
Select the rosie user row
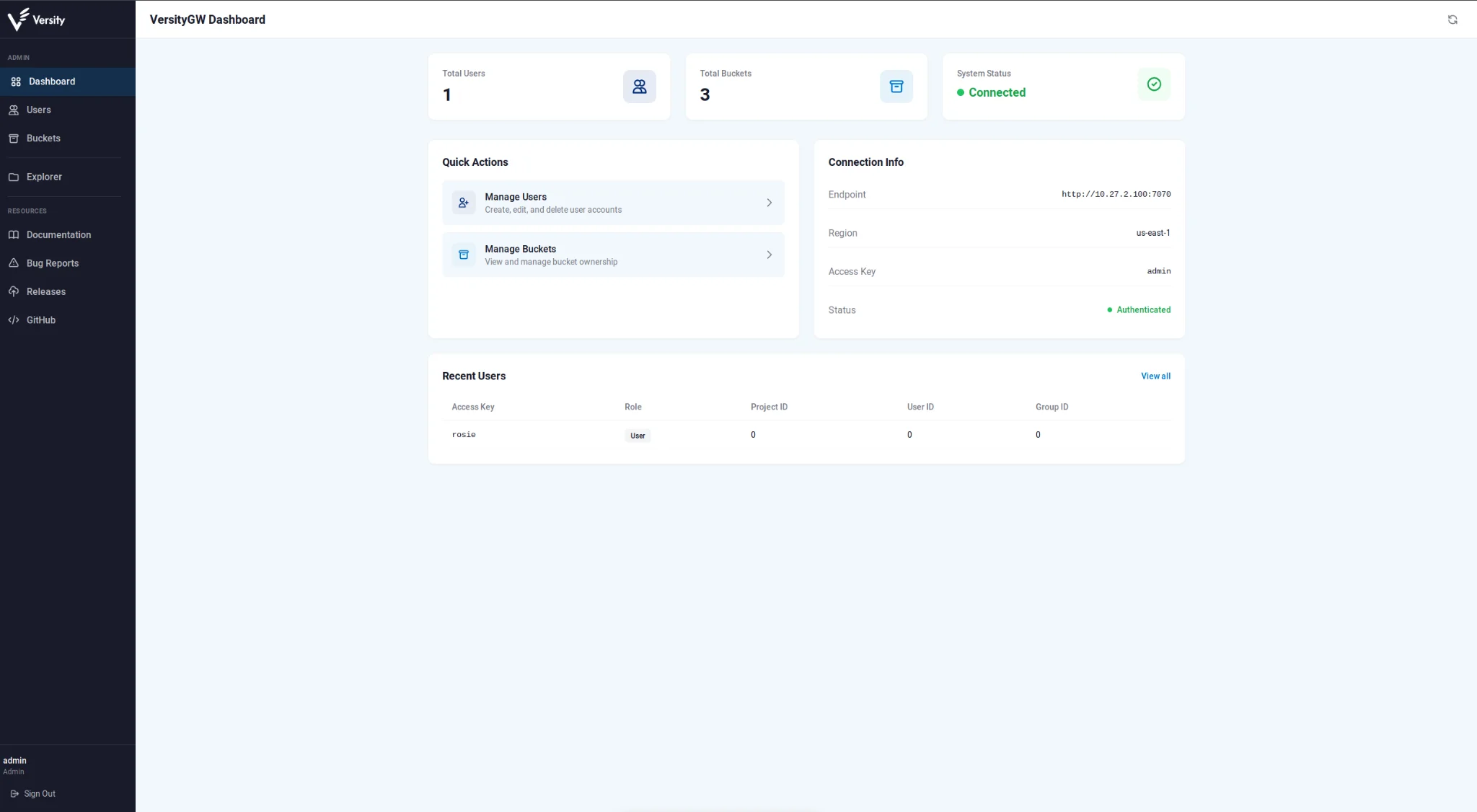tap(464, 435)
